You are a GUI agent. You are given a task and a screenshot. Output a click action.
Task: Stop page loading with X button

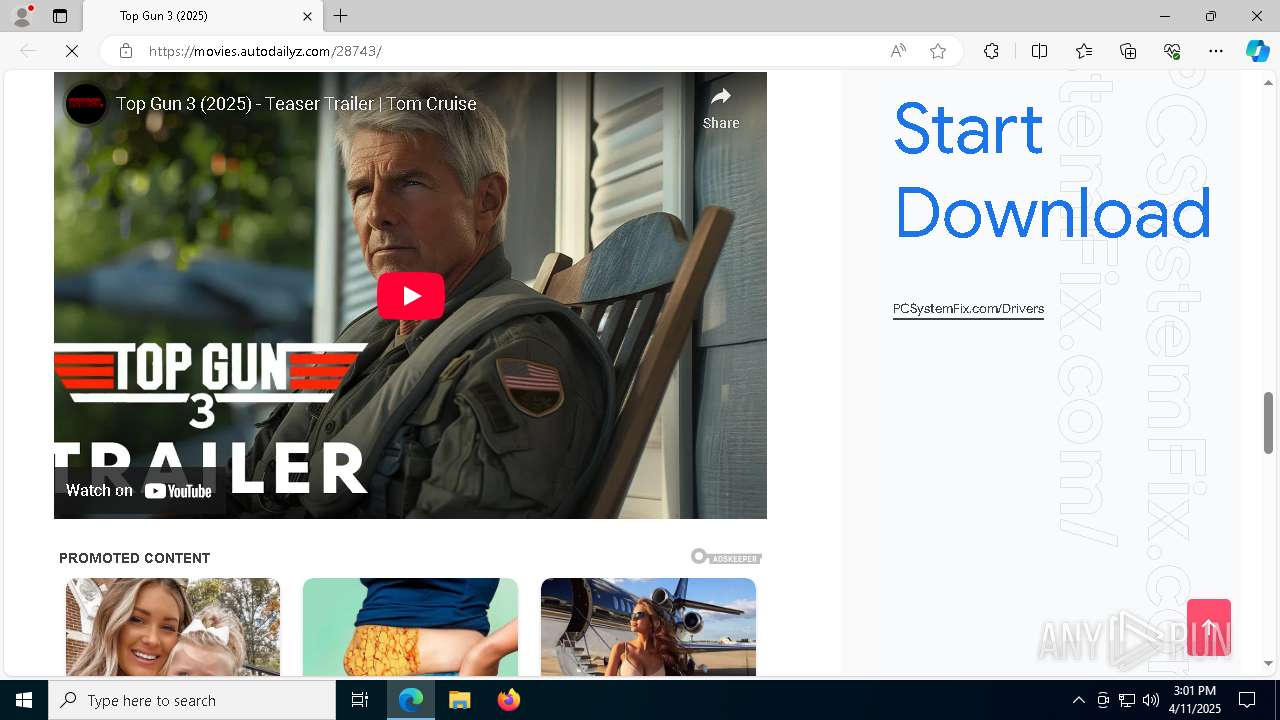click(72, 51)
